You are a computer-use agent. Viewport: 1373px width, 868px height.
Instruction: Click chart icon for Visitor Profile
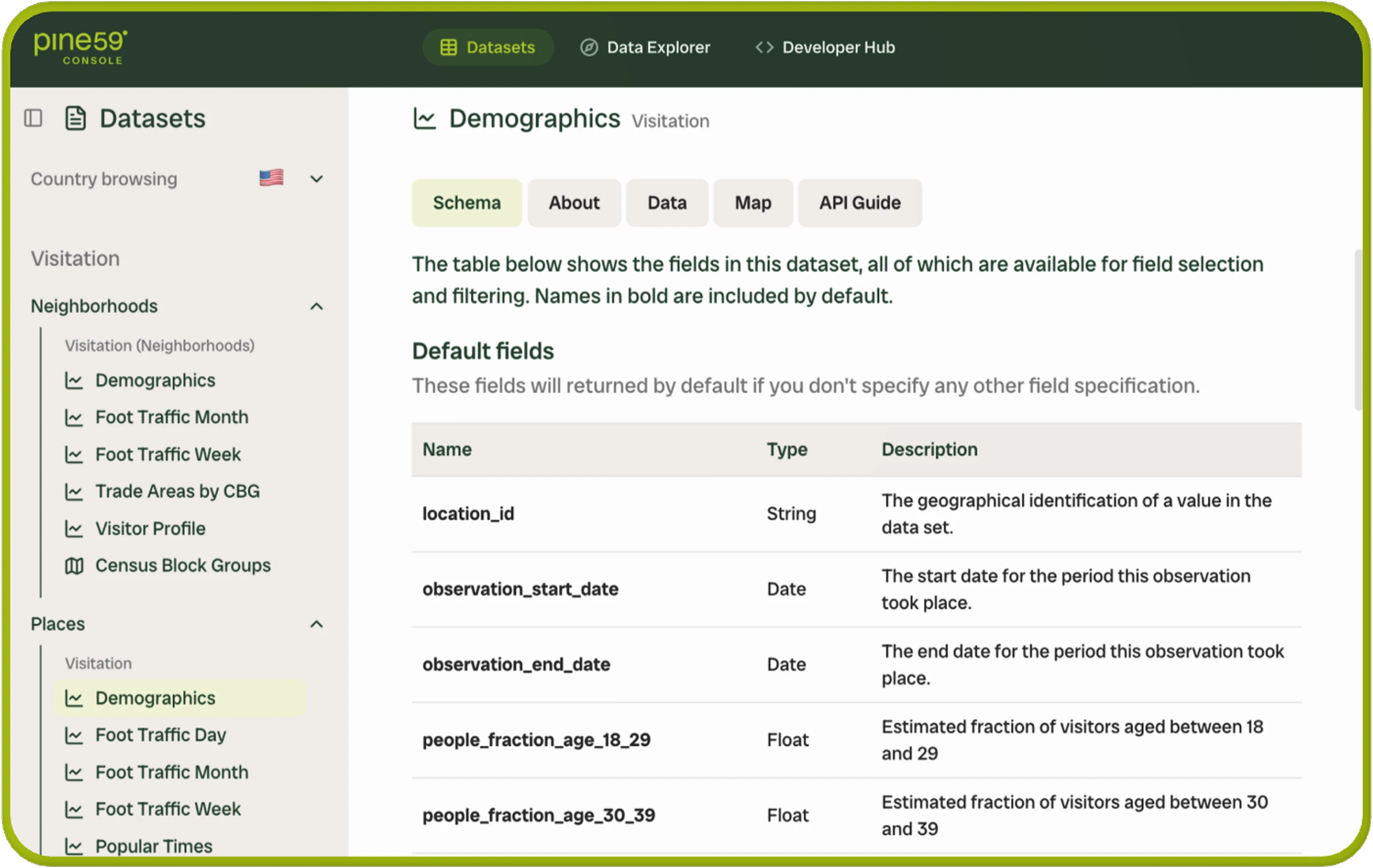tap(73, 528)
